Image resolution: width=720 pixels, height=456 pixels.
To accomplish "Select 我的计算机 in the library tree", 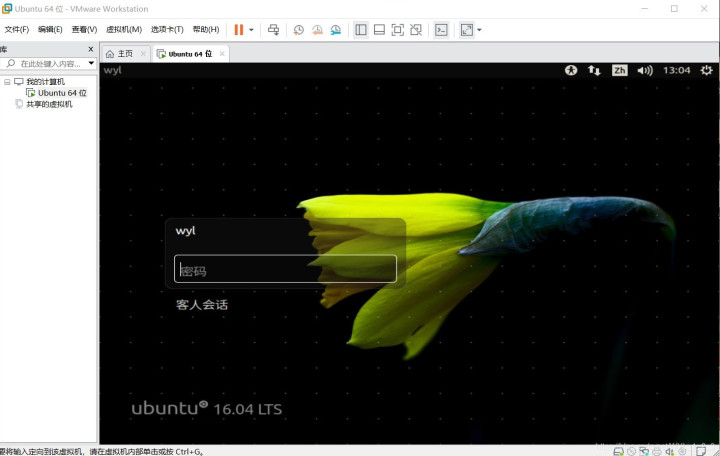I will click(x=45, y=82).
